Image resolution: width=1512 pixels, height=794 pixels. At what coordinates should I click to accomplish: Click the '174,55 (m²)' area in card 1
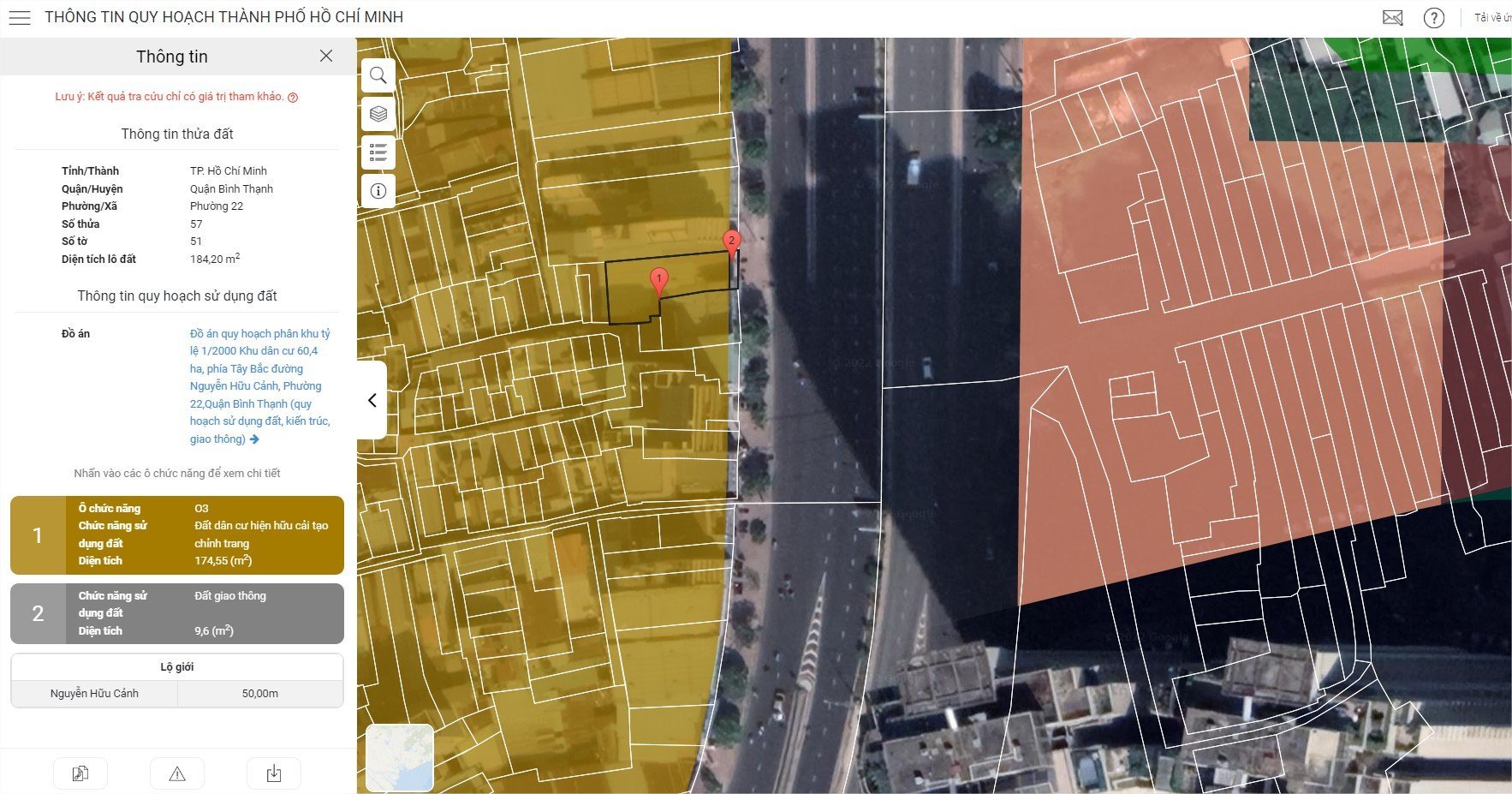tap(223, 561)
